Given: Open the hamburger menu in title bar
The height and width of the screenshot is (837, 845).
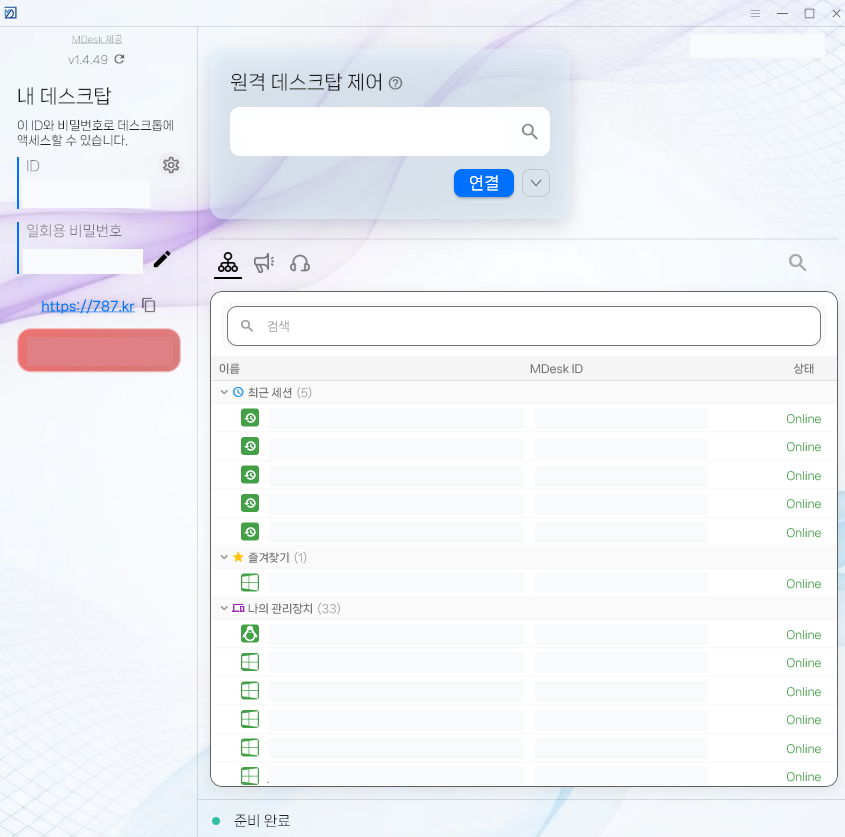Looking at the screenshot, I should [755, 13].
